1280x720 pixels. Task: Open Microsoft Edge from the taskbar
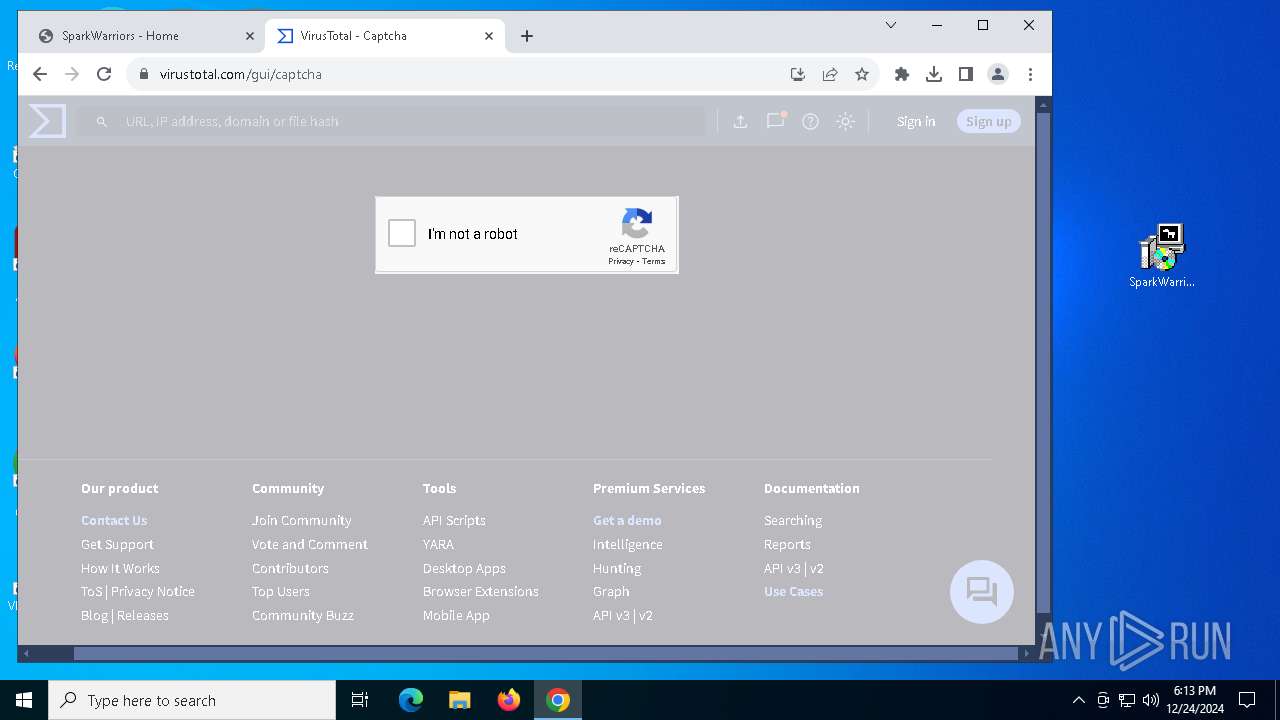[x=411, y=700]
